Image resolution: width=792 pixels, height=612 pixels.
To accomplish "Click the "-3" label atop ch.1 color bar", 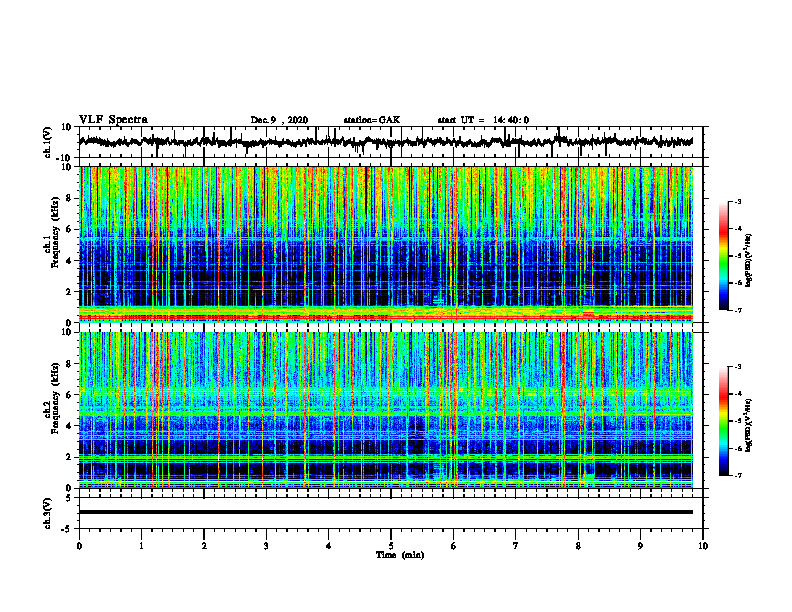I will (x=737, y=202).
